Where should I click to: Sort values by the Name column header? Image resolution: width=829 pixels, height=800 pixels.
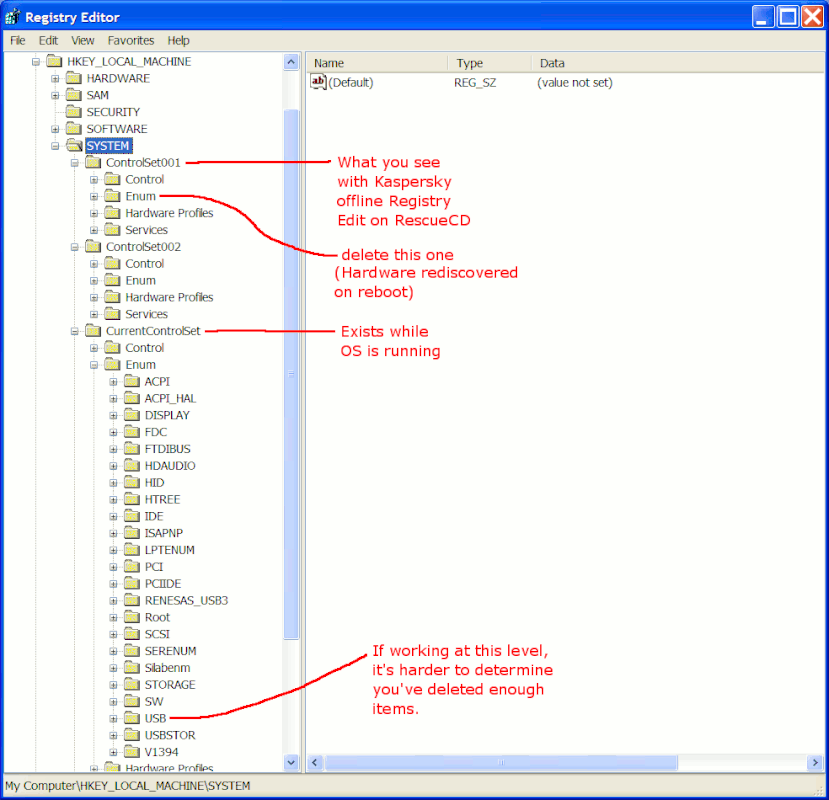pos(377,63)
